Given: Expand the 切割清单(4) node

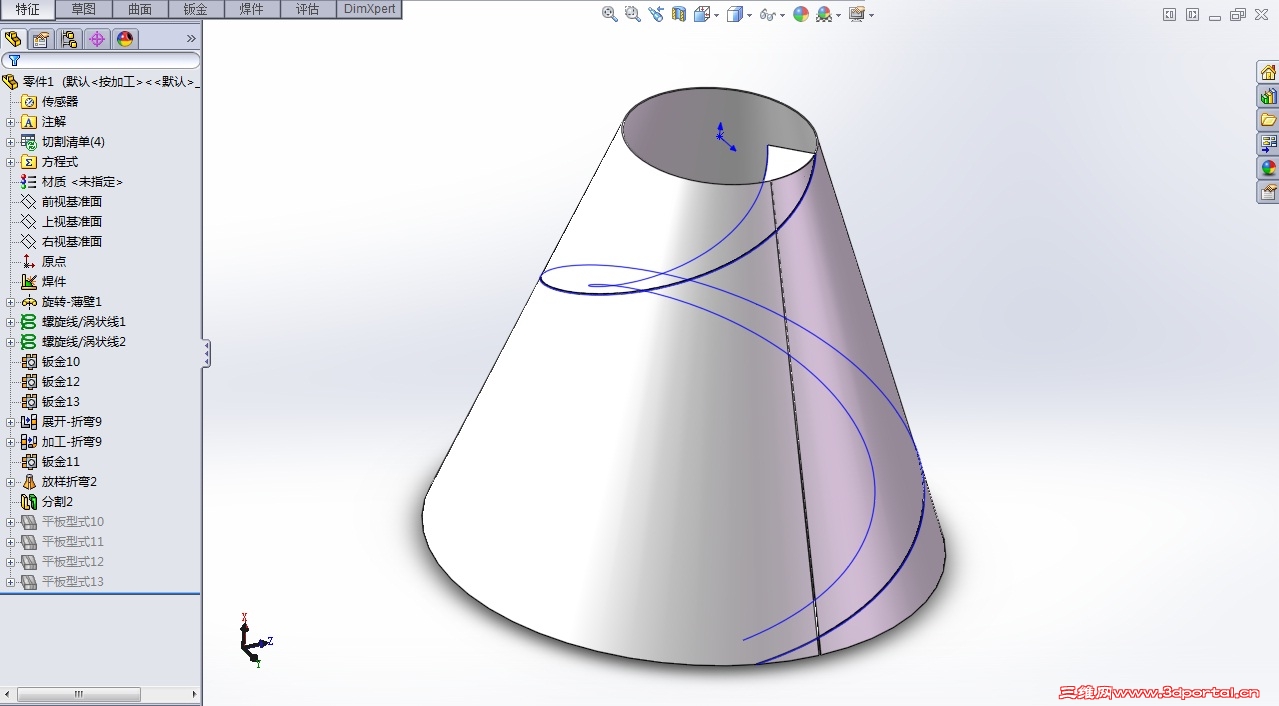Looking at the screenshot, I should (11, 142).
